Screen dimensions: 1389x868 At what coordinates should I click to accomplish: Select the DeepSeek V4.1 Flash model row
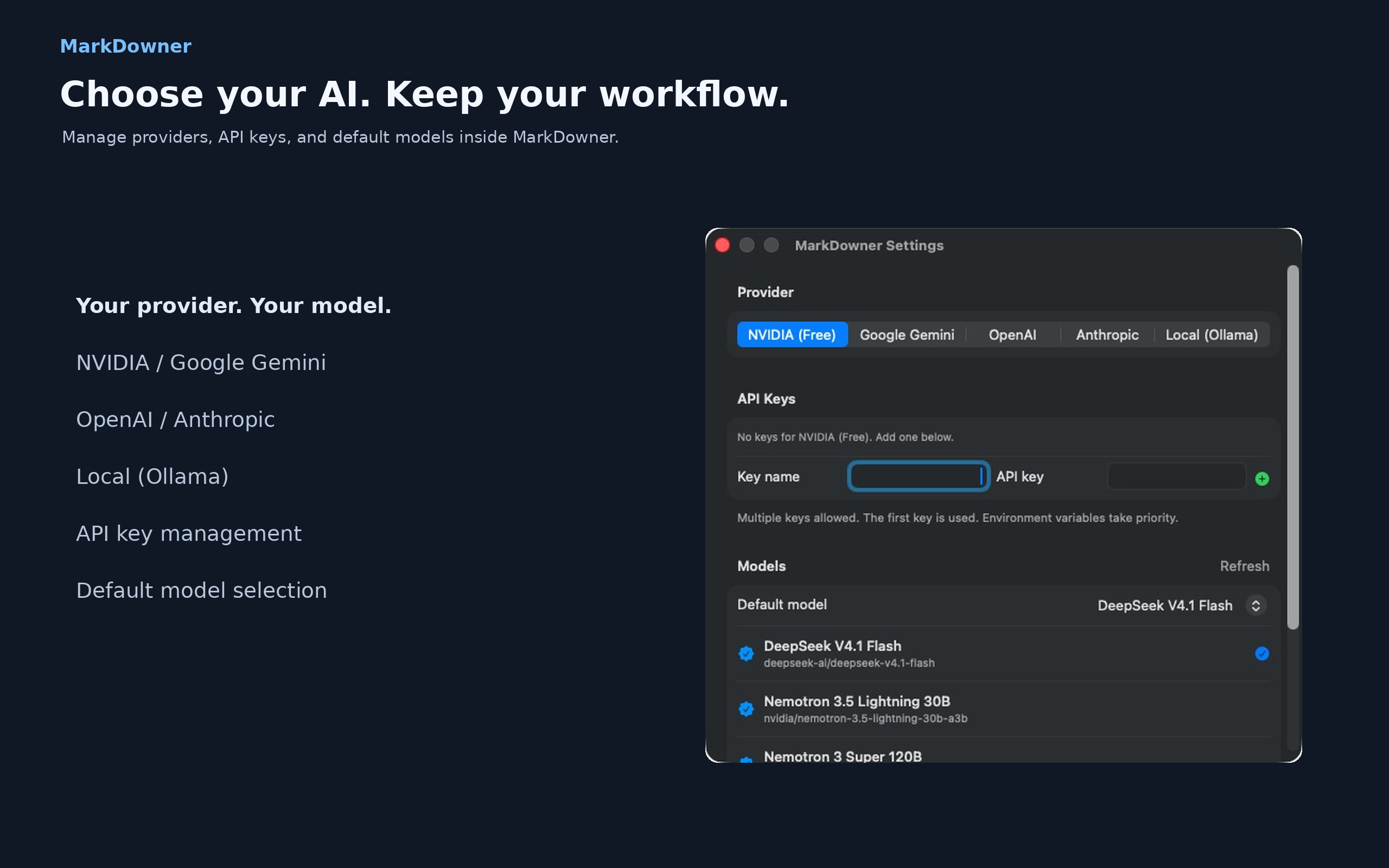pyautogui.click(x=1003, y=654)
